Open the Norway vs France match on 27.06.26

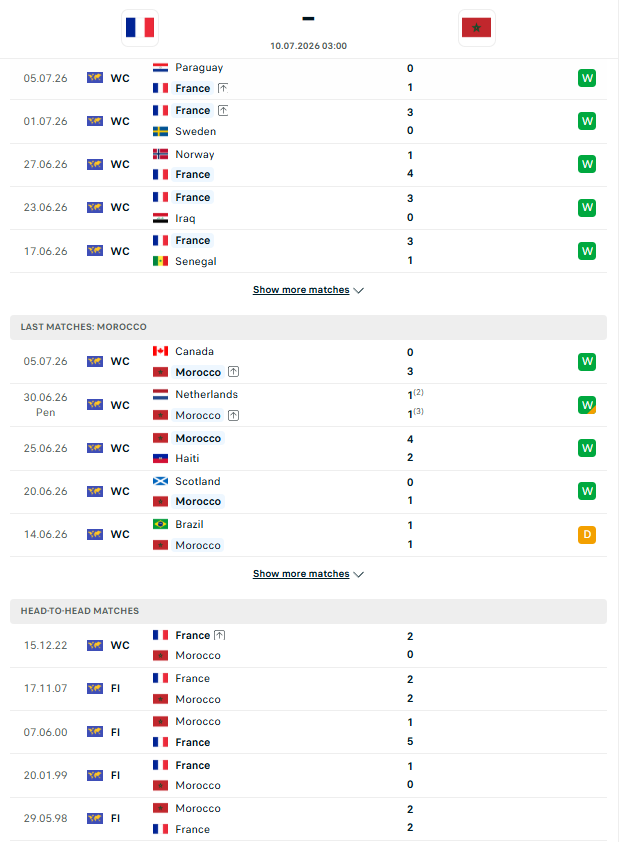point(308,165)
